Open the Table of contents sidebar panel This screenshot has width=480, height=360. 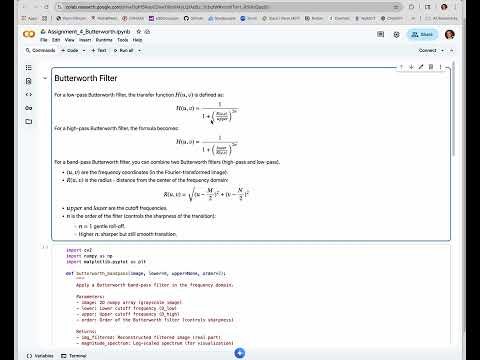point(29,67)
